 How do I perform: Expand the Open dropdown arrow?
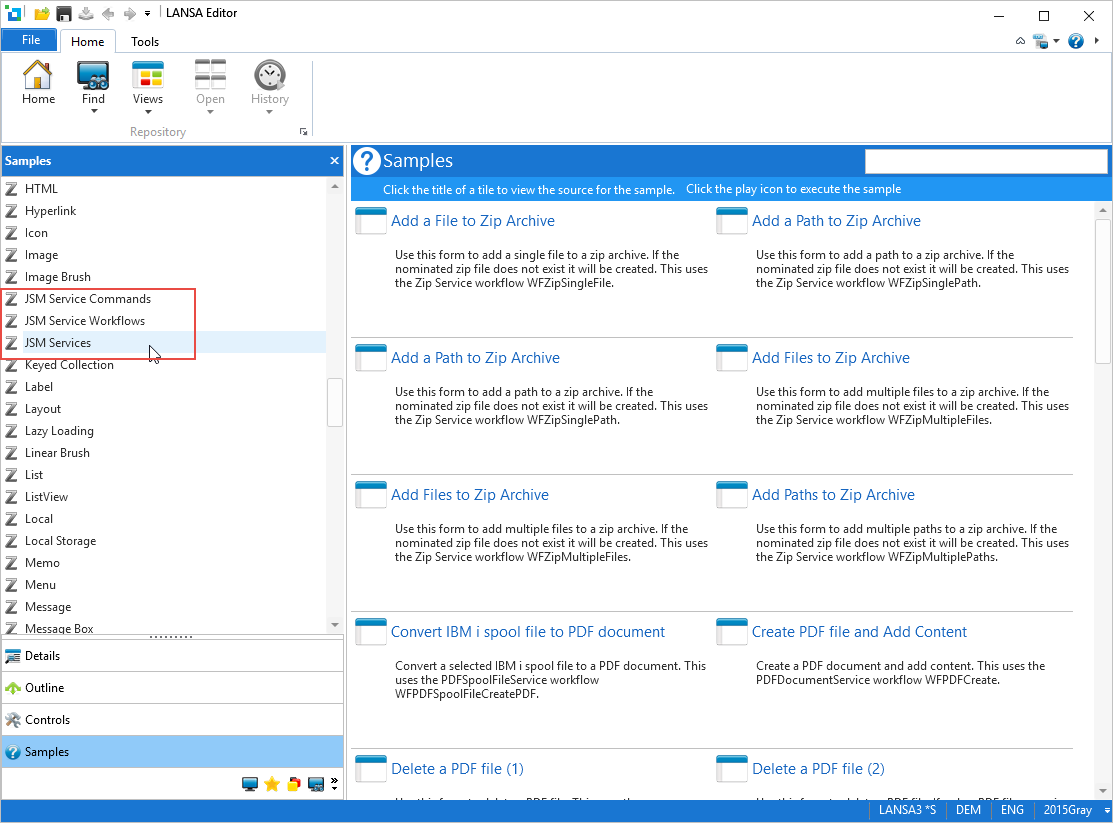tap(210, 111)
